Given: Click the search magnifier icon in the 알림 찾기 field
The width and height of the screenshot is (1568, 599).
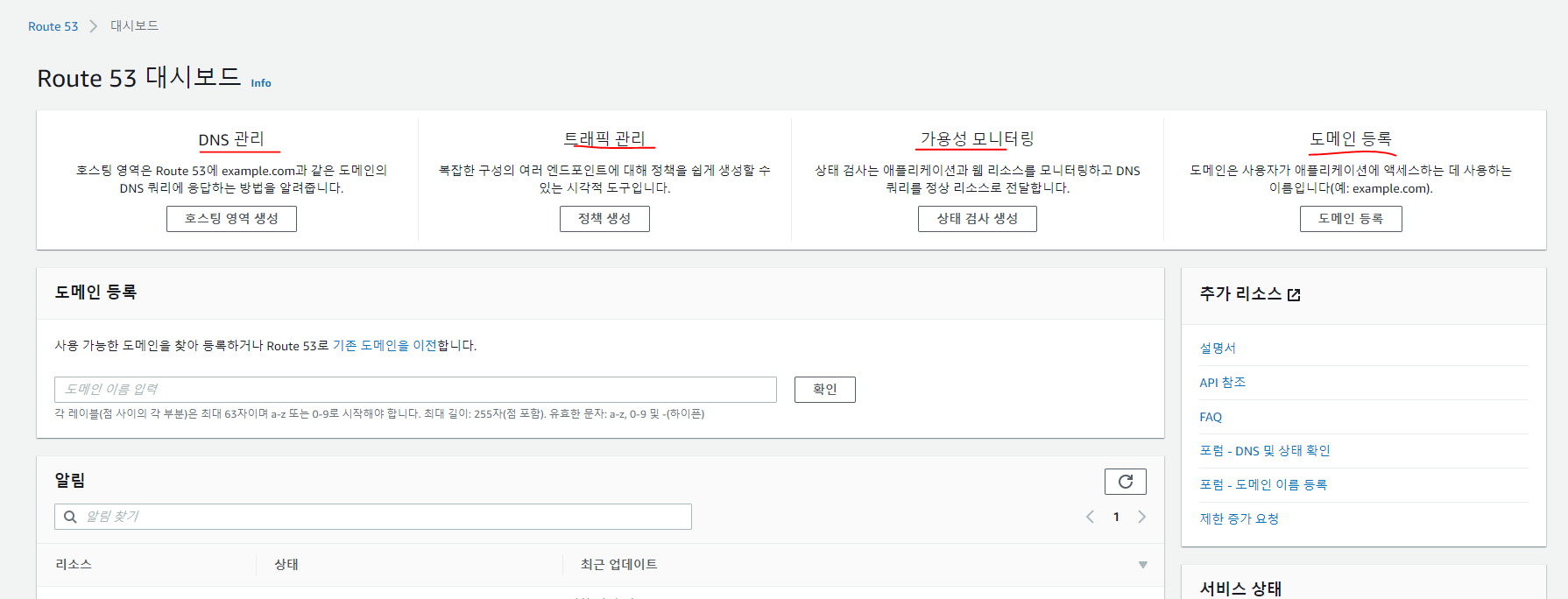Looking at the screenshot, I should click(x=70, y=517).
